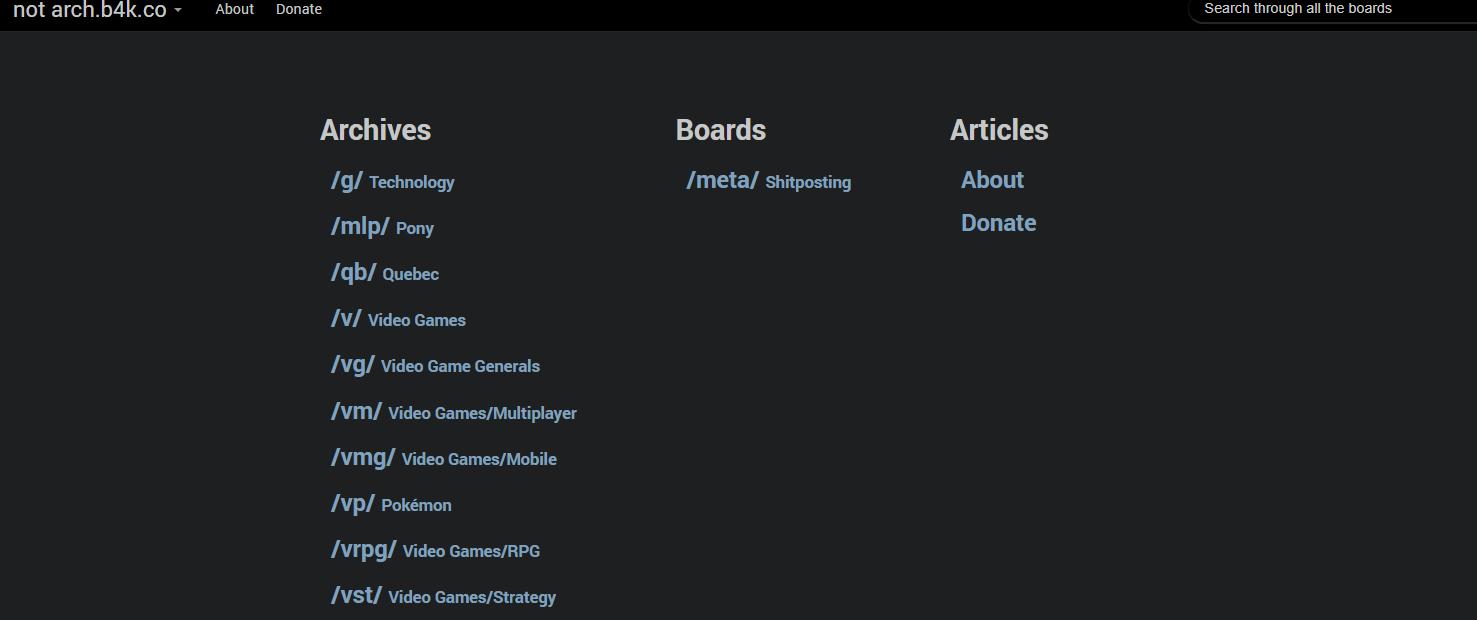Click the Archives heading
1477x620 pixels.
coord(375,130)
